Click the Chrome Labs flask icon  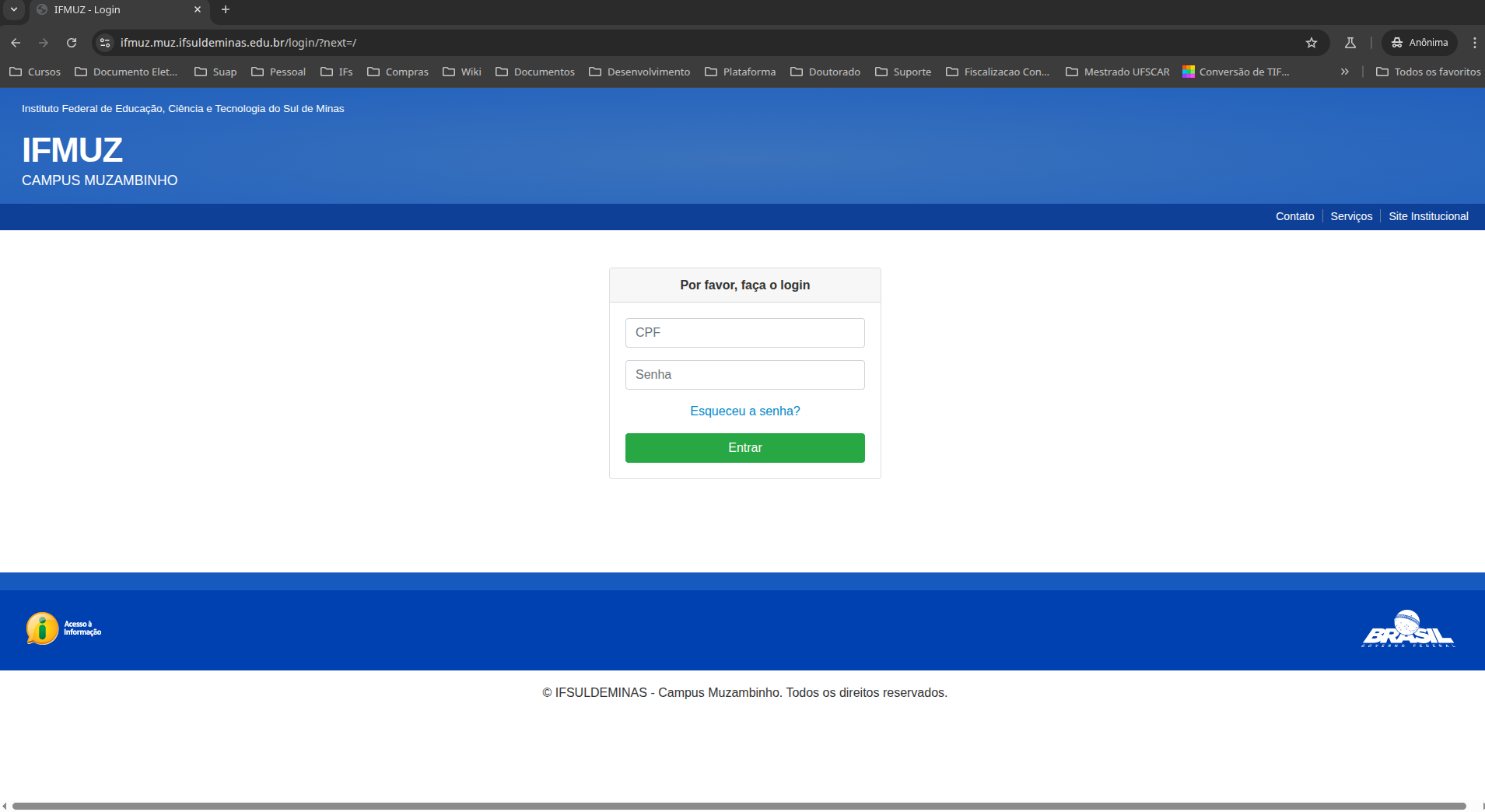coord(1350,43)
